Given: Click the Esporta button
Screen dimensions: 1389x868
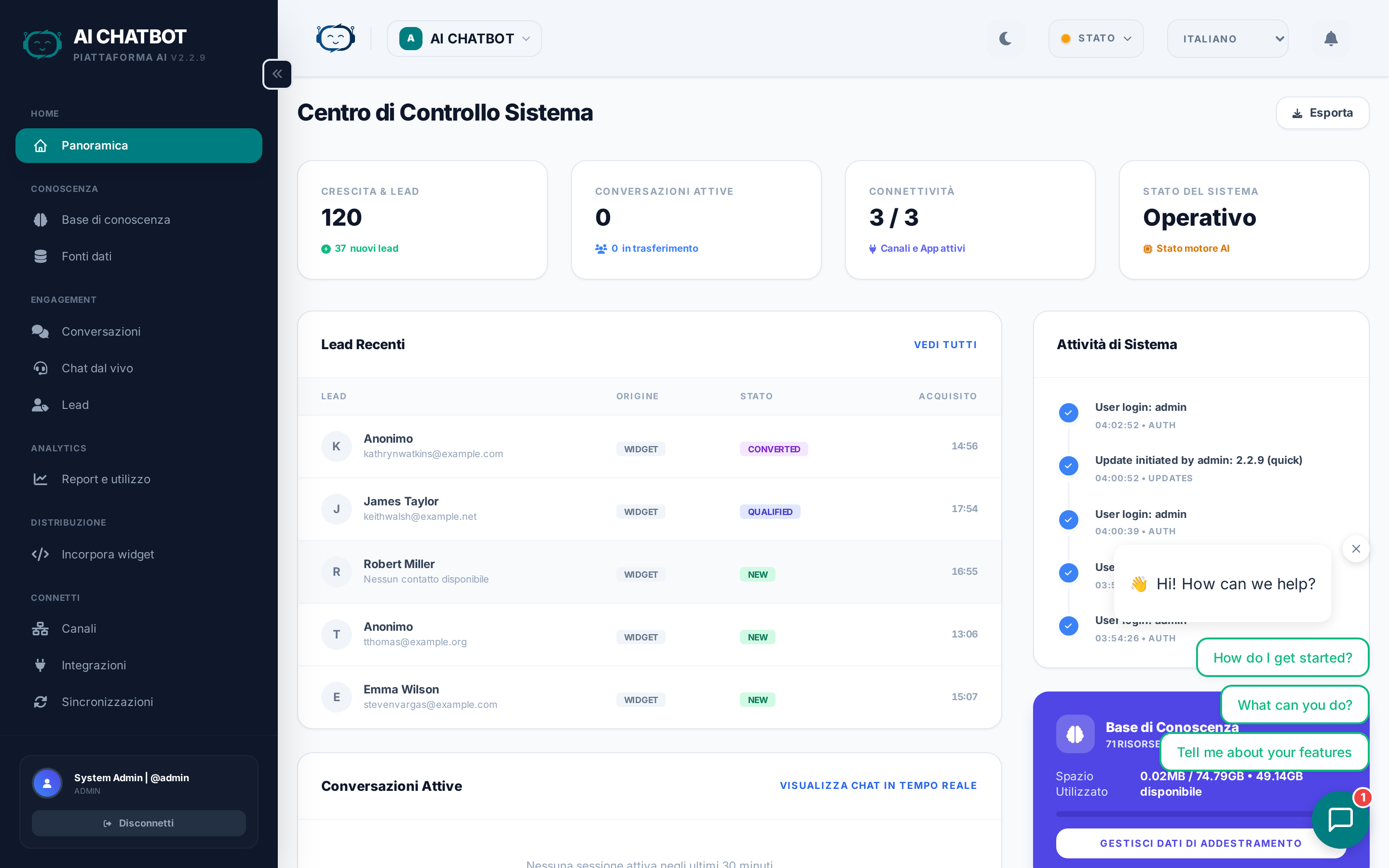Looking at the screenshot, I should 1322,112.
